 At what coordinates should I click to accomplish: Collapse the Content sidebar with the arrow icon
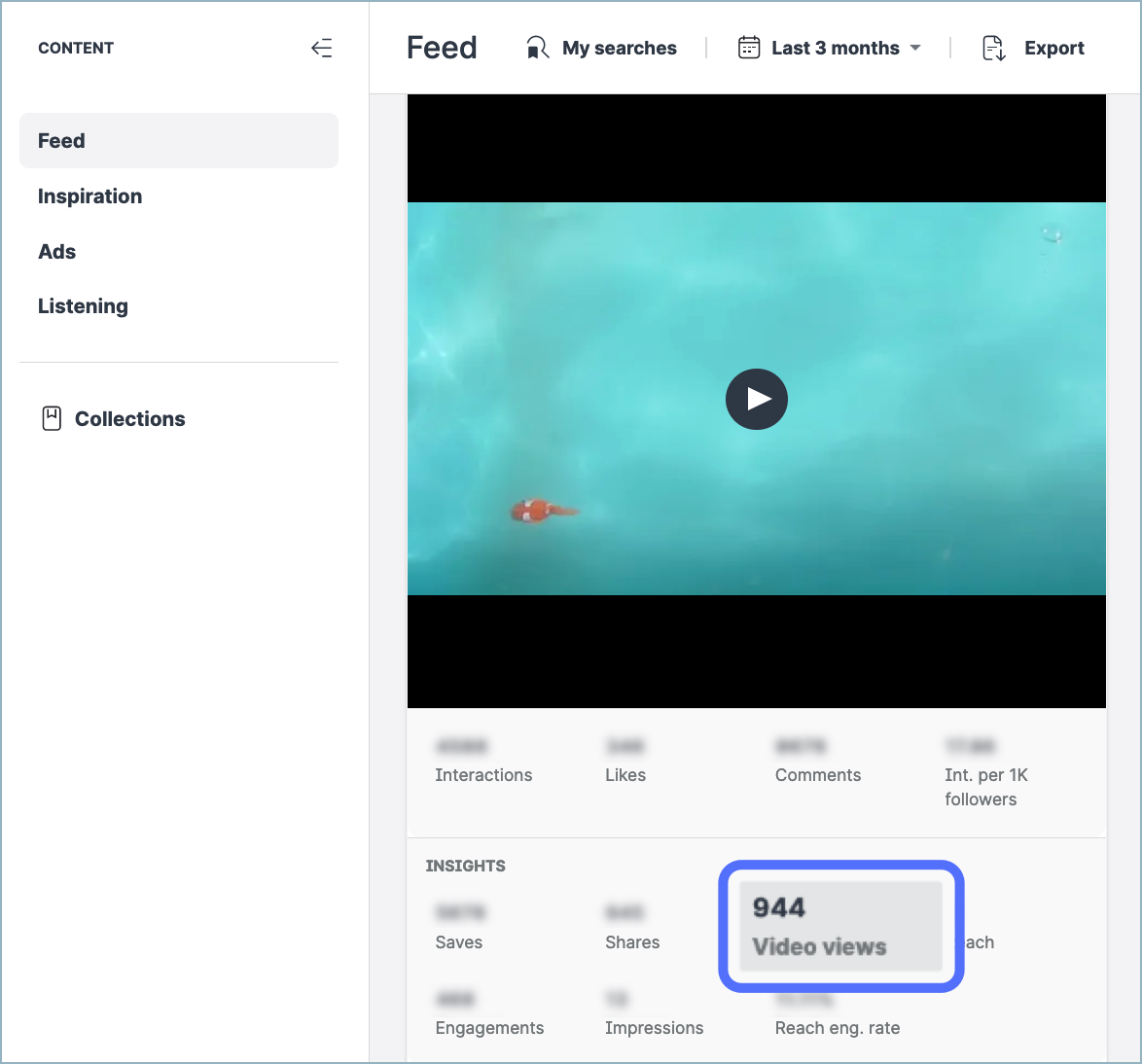tap(321, 48)
